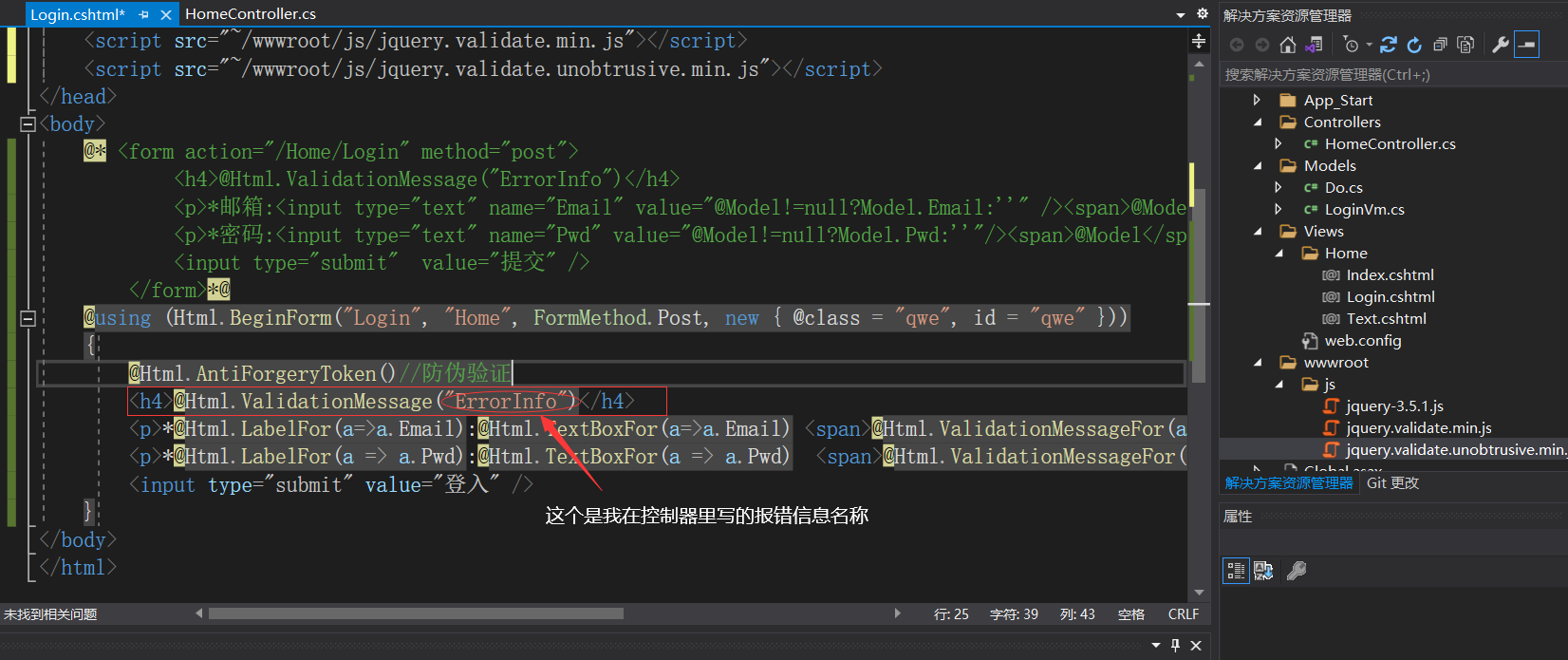Click the vertical scrollbar down arrow in editor
The height and width of the screenshot is (660, 1568).
click(x=1199, y=593)
